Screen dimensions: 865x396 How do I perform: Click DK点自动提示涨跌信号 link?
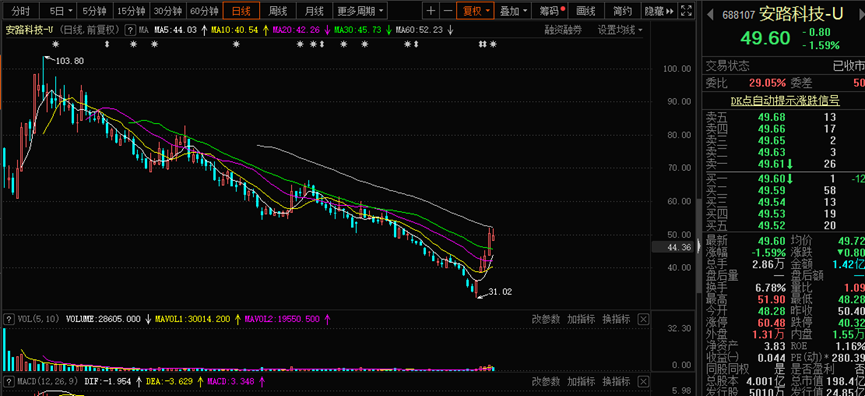click(x=785, y=100)
